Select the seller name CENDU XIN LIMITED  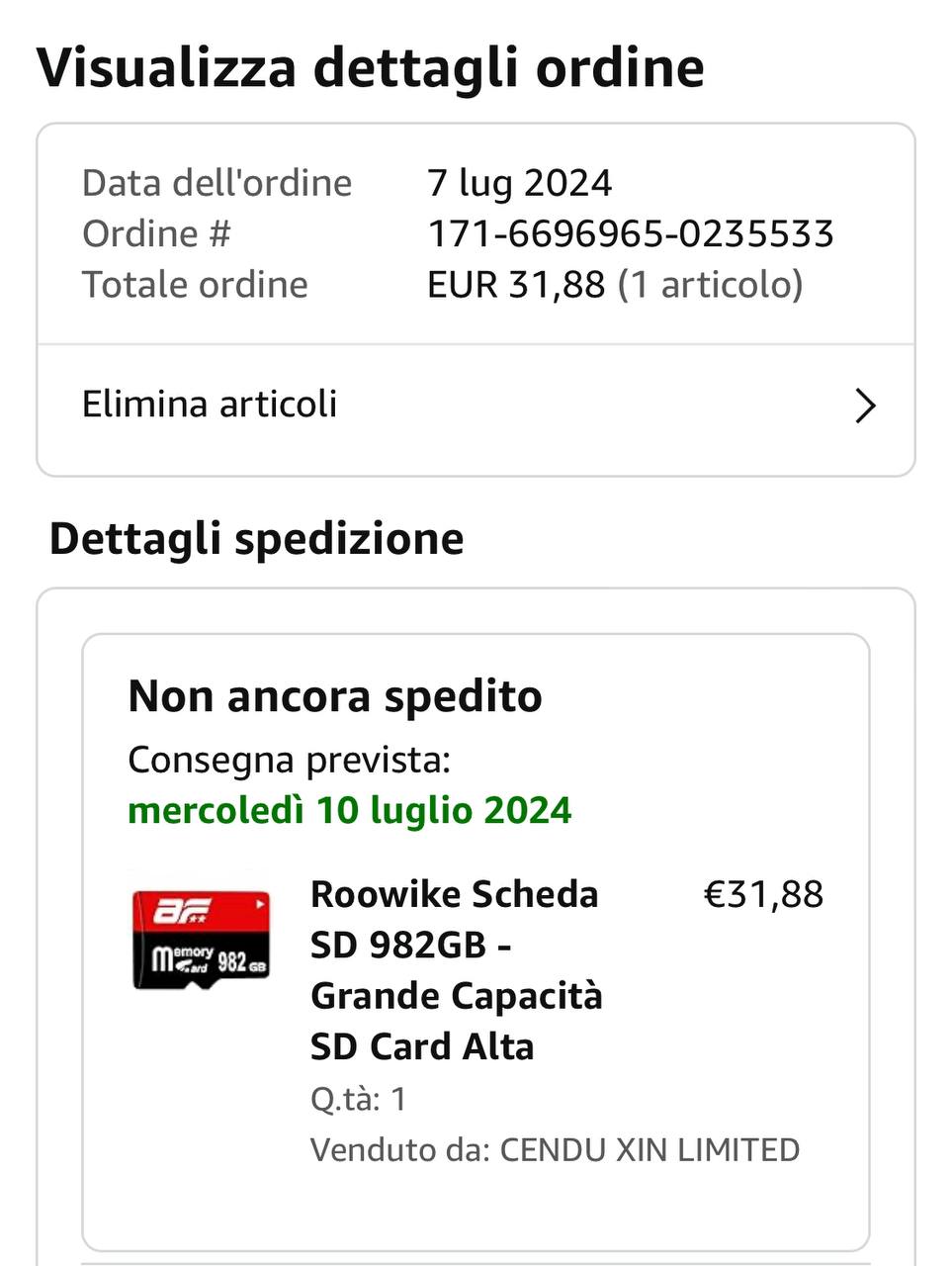(x=649, y=1150)
